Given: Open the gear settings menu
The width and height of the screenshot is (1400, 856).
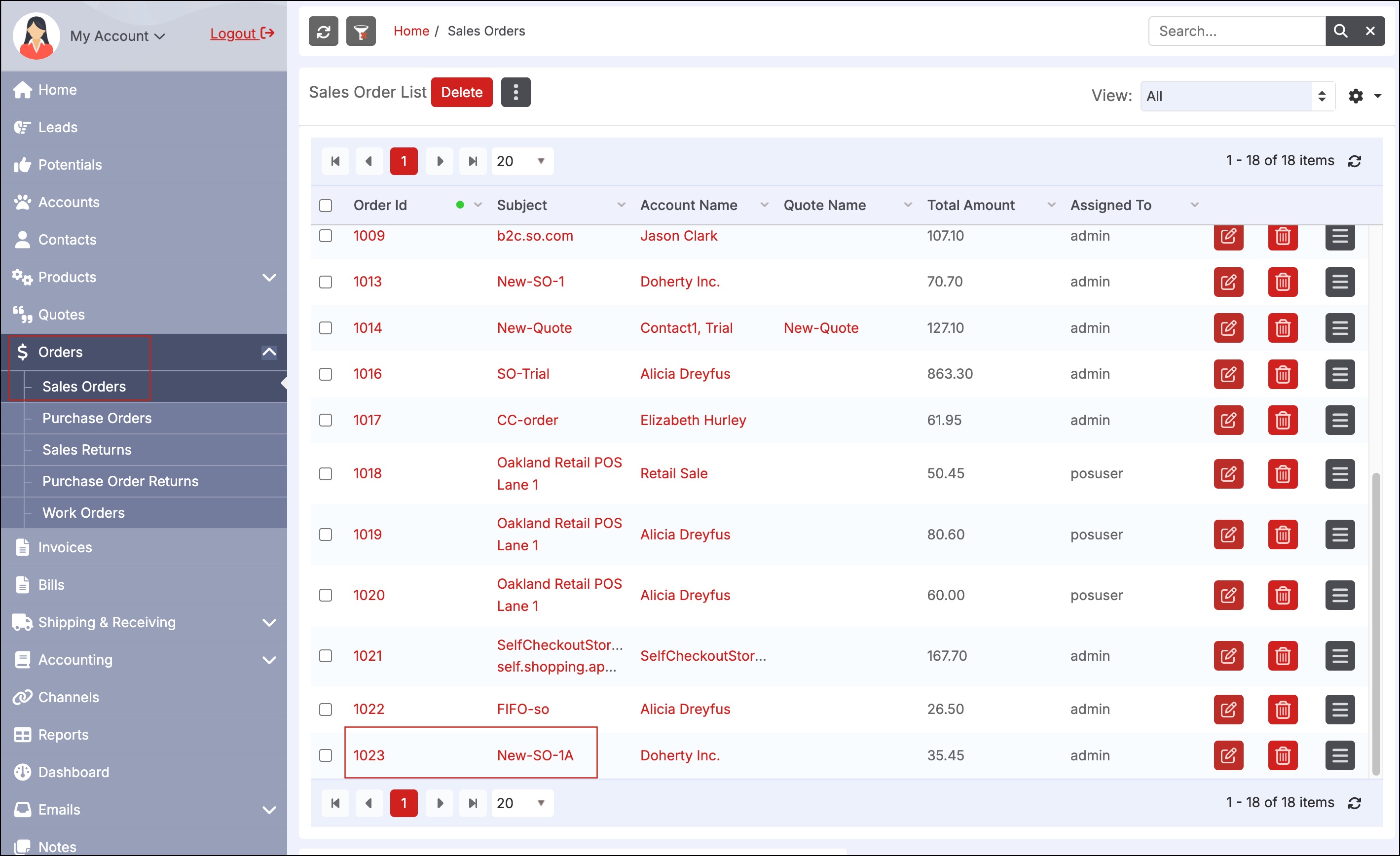Looking at the screenshot, I should click(1364, 96).
